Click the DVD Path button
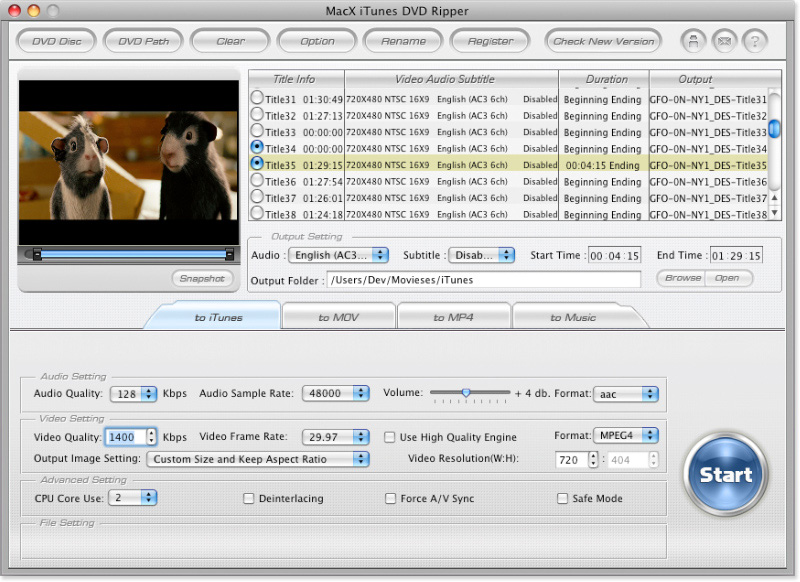 click(143, 41)
